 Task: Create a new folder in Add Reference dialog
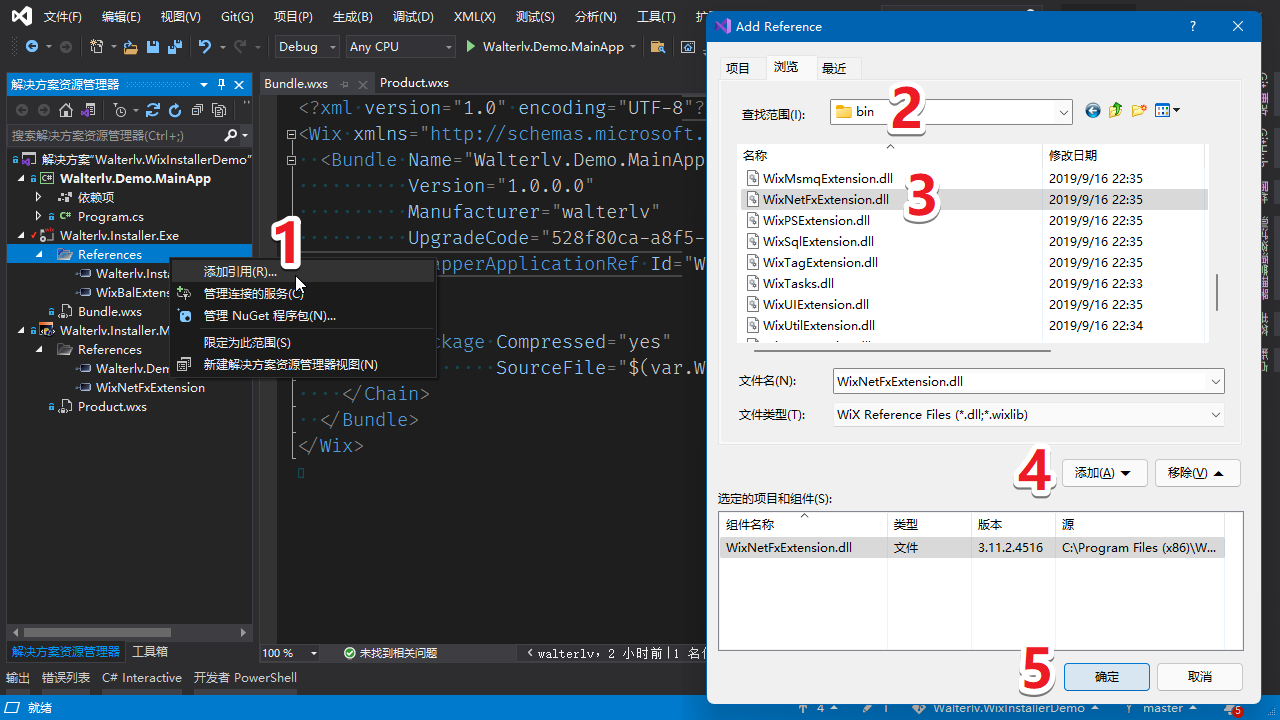(x=1139, y=111)
